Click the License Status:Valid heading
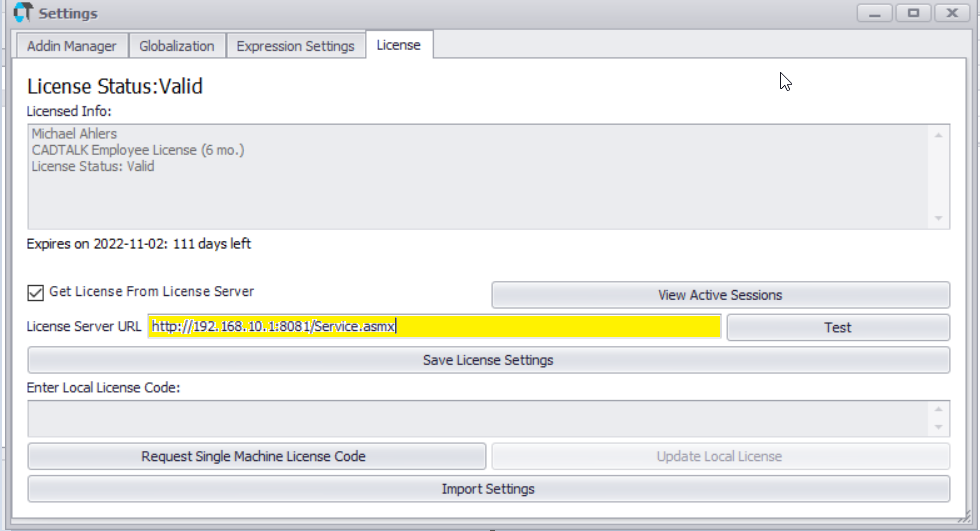Viewport: 980px width, 531px height. [x=114, y=86]
